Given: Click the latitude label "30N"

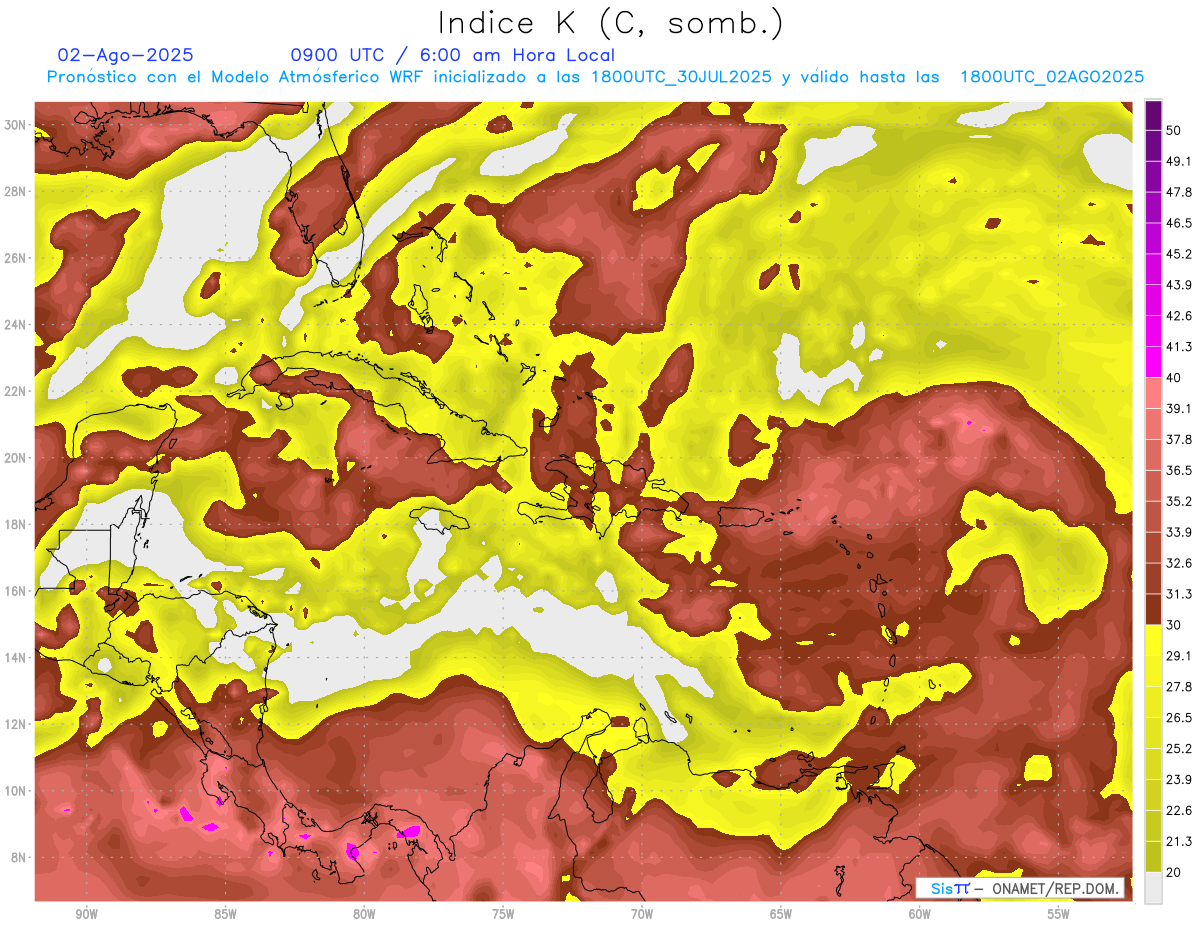Looking at the screenshot, I should tap(15, 125).
